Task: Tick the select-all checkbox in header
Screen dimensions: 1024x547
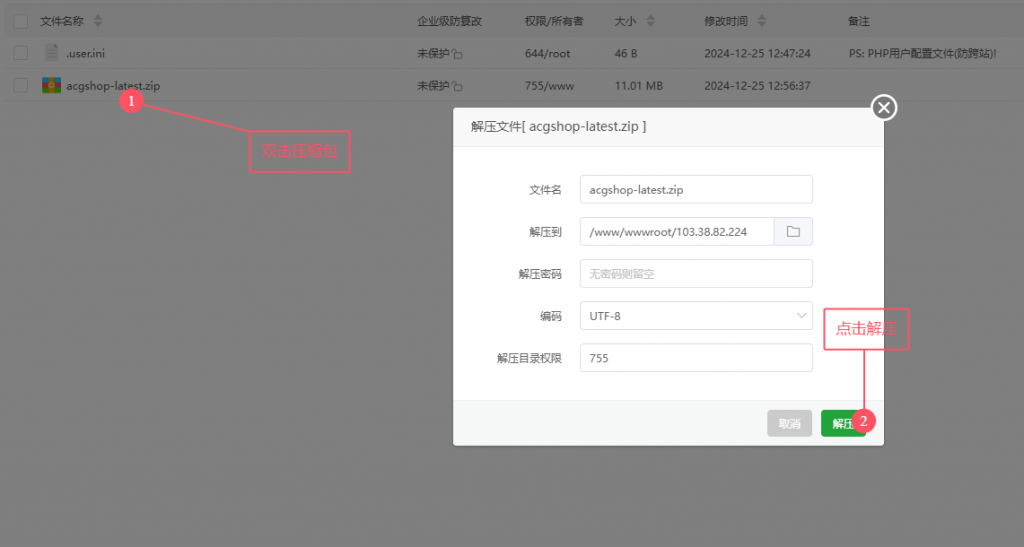Action: pyautogui.click(x=21, y=21)
